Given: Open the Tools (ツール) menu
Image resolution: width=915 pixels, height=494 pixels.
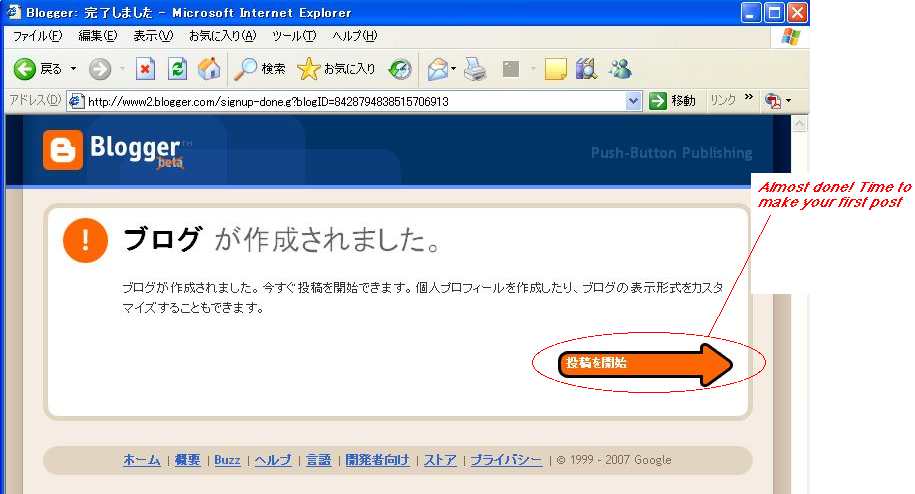Looking at the screenshot, I should [x=295, y=36].
